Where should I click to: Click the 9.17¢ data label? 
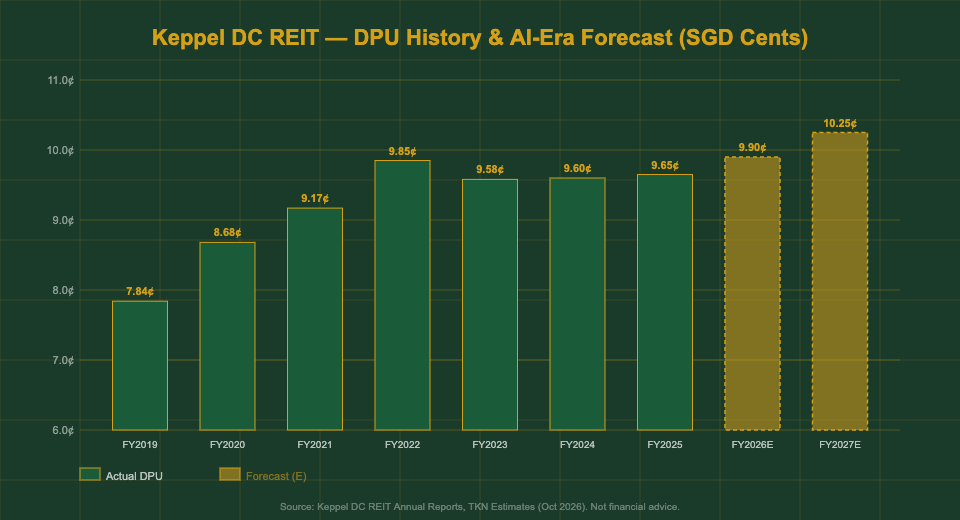(315, 198)
